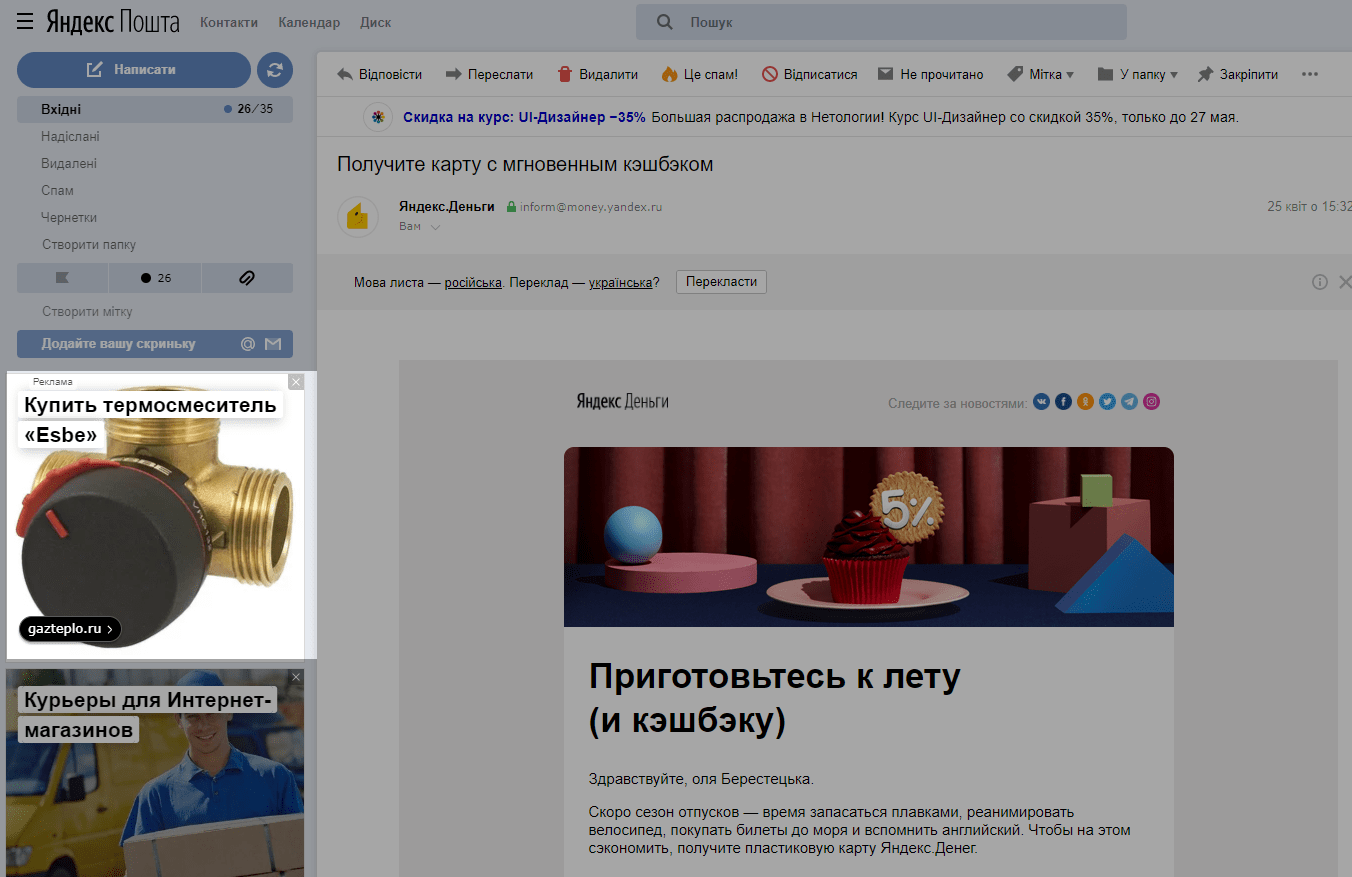Click the Яндекс.Деньги sender name

click(x=446, y=206)
